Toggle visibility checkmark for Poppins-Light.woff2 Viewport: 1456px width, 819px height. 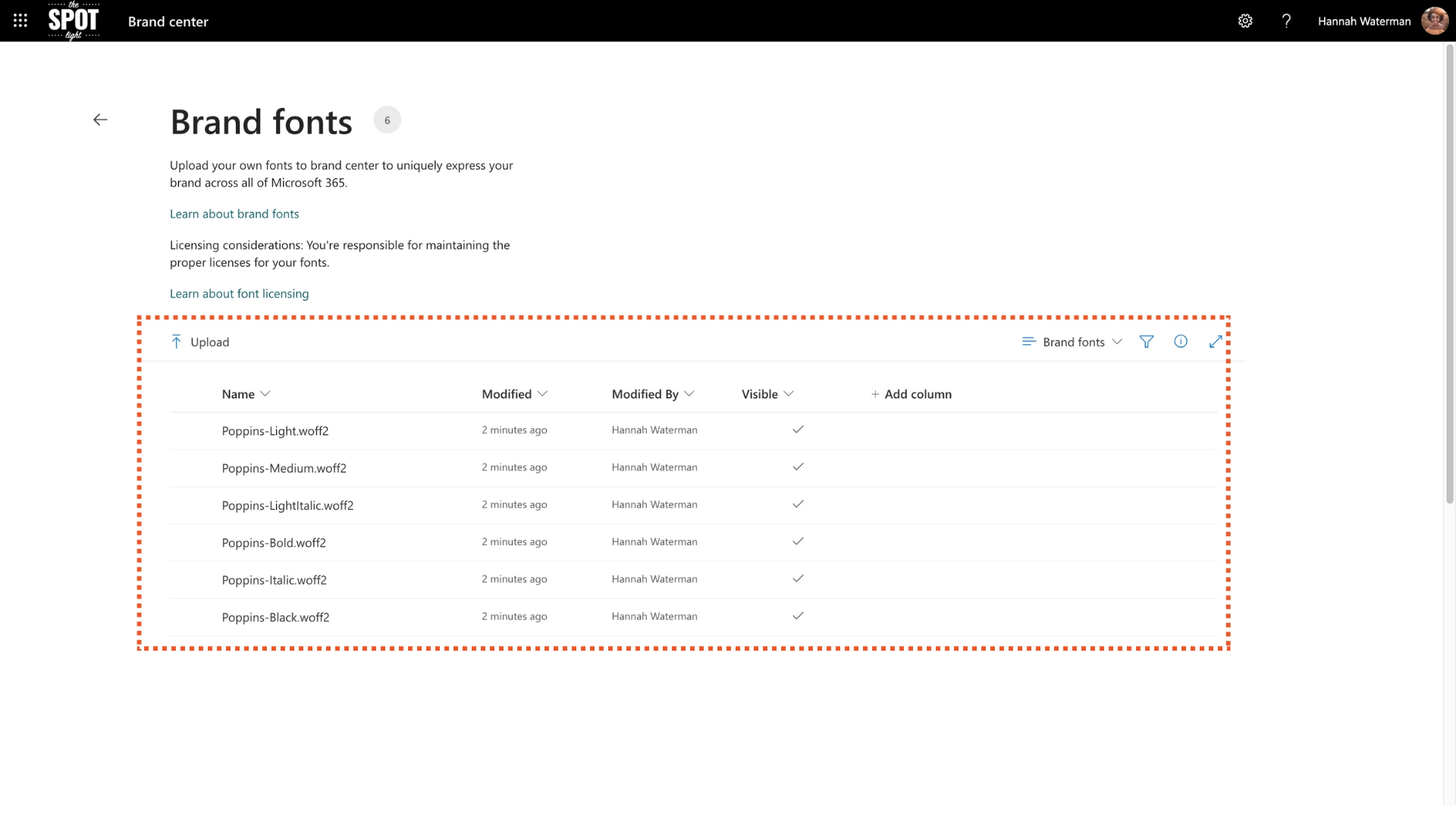799,430
